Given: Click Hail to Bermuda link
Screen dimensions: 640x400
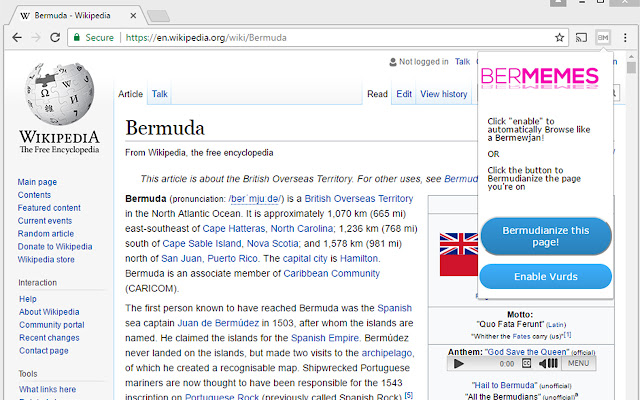Looking at the screenshot, I should coord(504,385).
